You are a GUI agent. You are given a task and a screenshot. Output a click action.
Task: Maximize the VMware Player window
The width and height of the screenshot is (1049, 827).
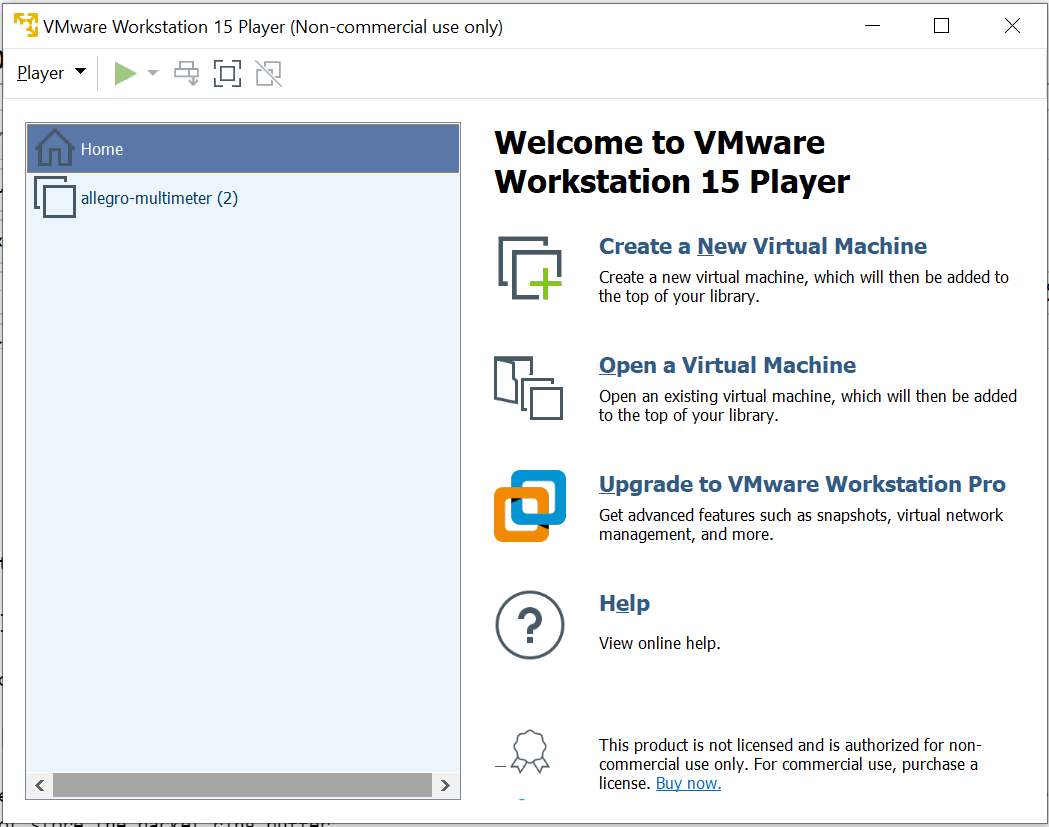941,26
